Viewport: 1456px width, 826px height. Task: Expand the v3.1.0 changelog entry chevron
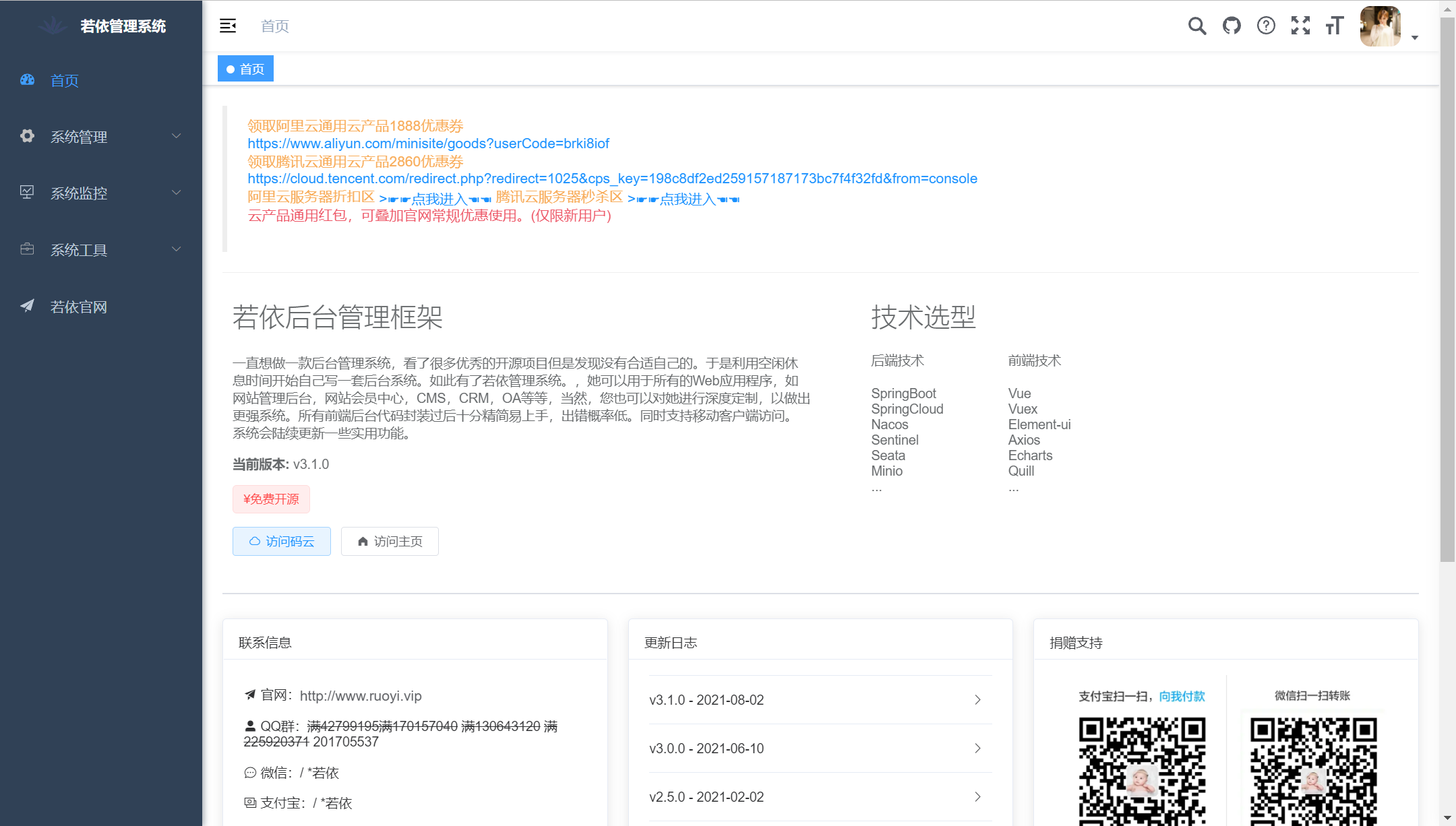tap(977, 700)
